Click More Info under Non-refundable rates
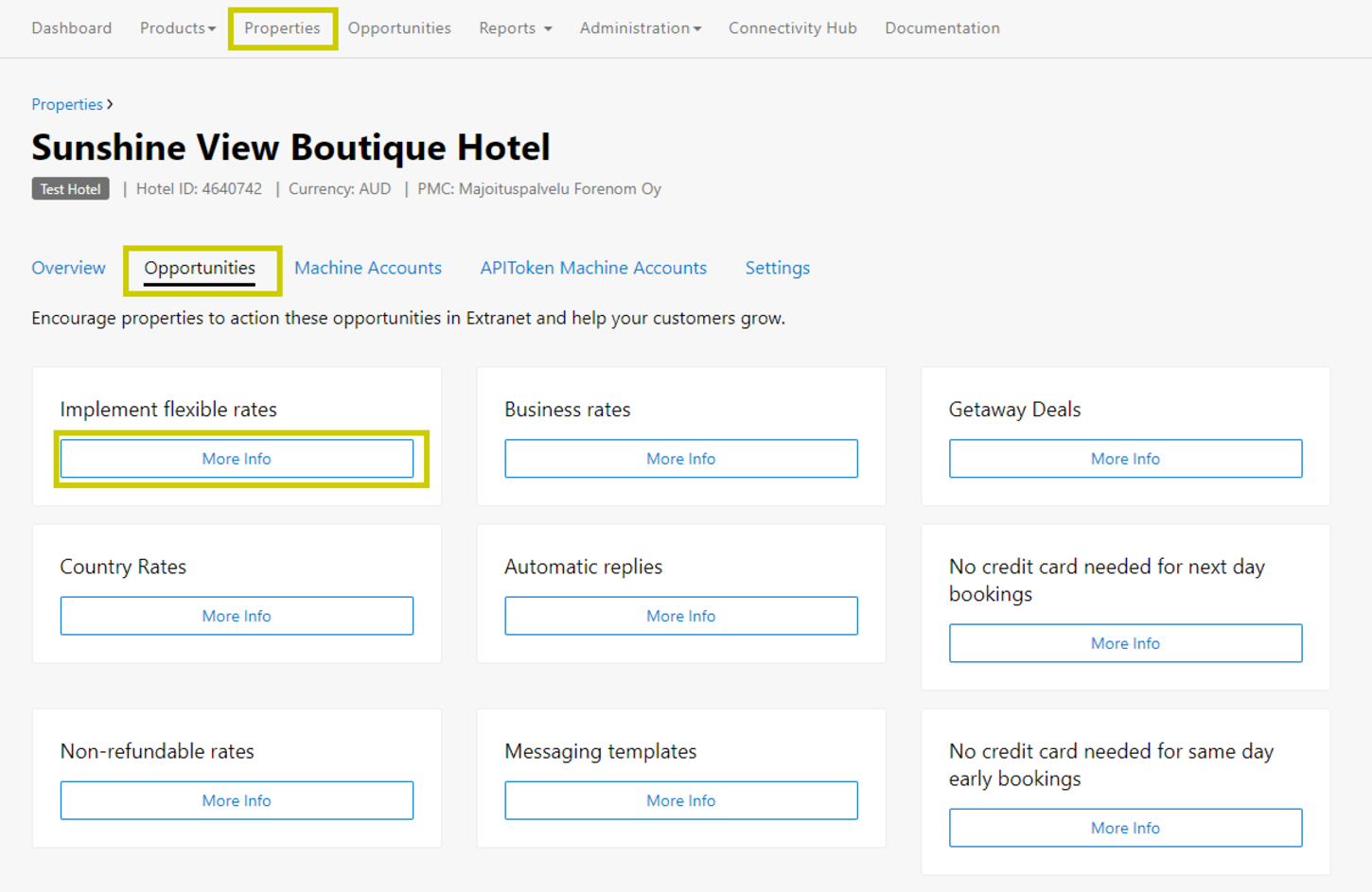 point(237,800)
